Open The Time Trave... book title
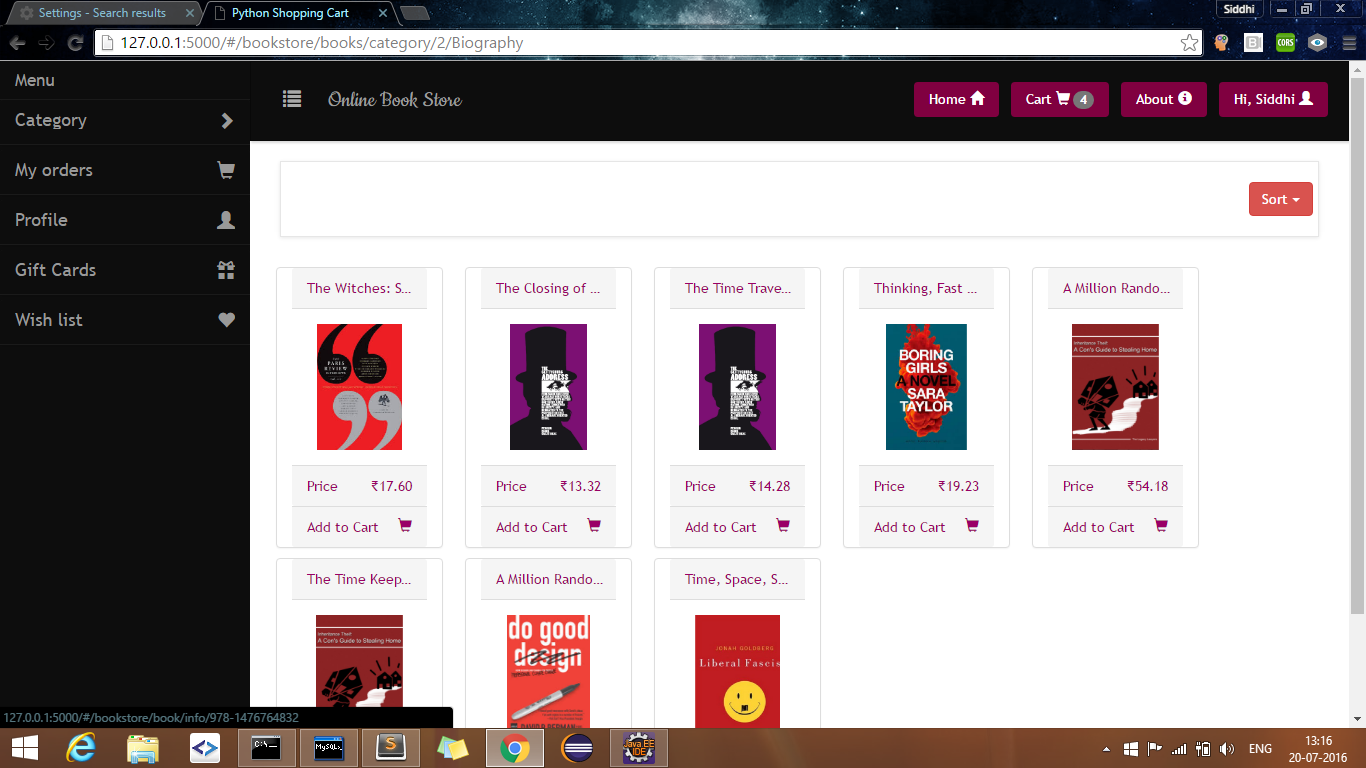Image resolution: width=1366 pixels, height=768 pixels. coord(738,288)
